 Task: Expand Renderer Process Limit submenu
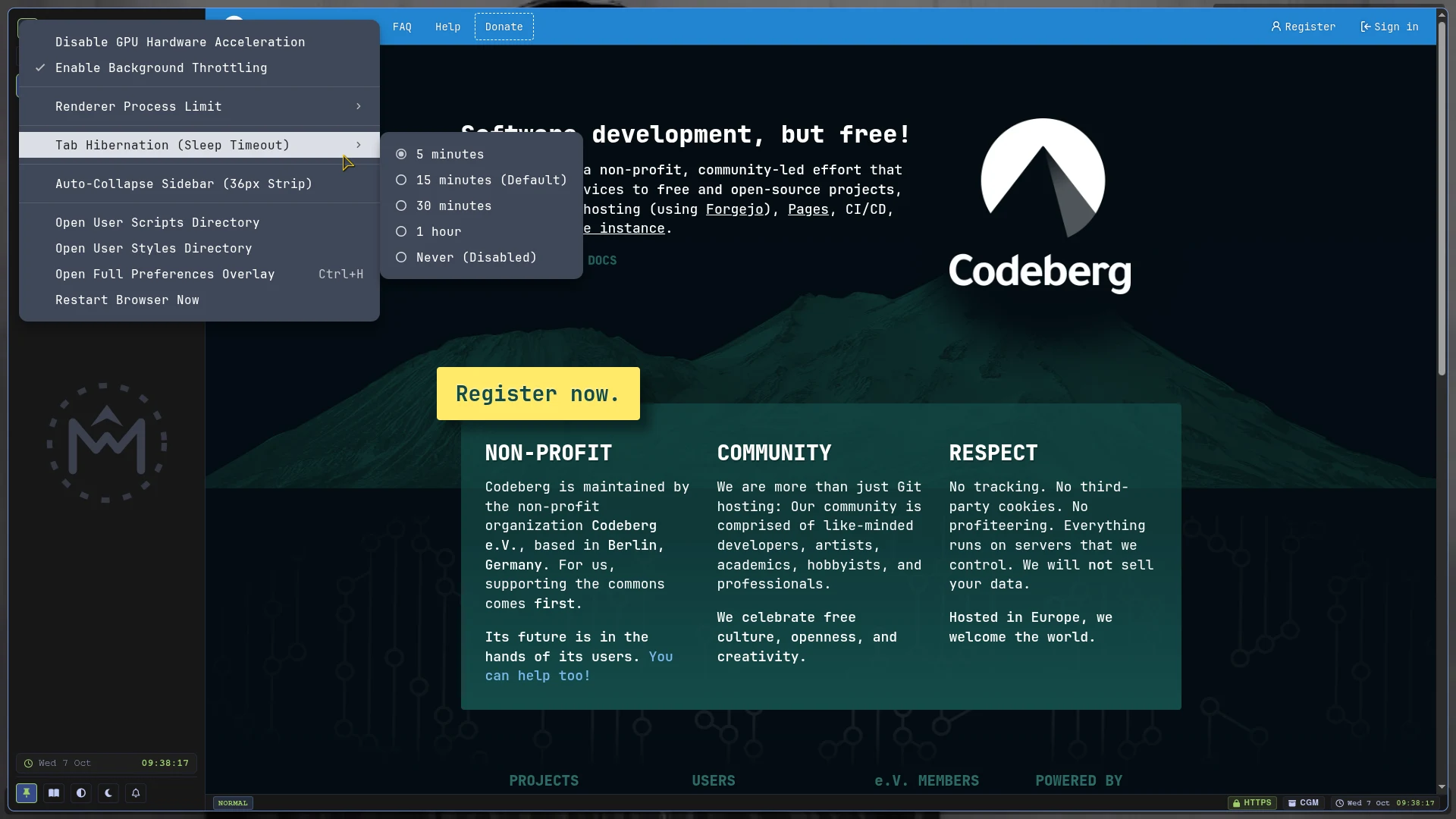(x=199, y=106)
